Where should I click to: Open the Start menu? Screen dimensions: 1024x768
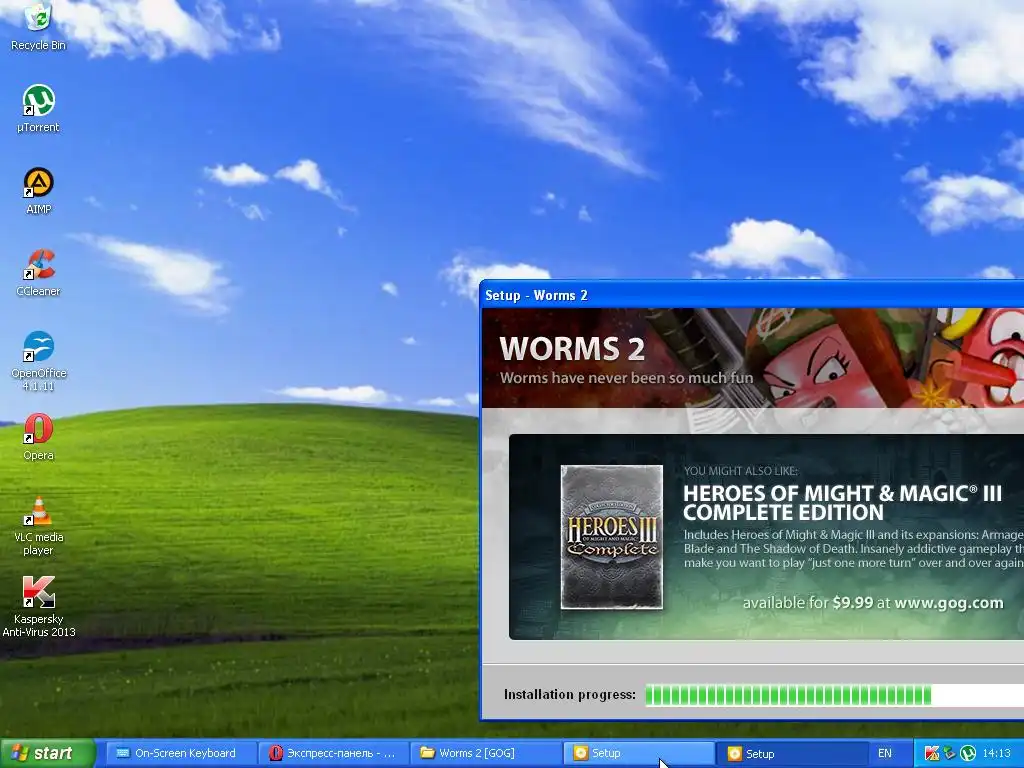[x=48, y=753]
